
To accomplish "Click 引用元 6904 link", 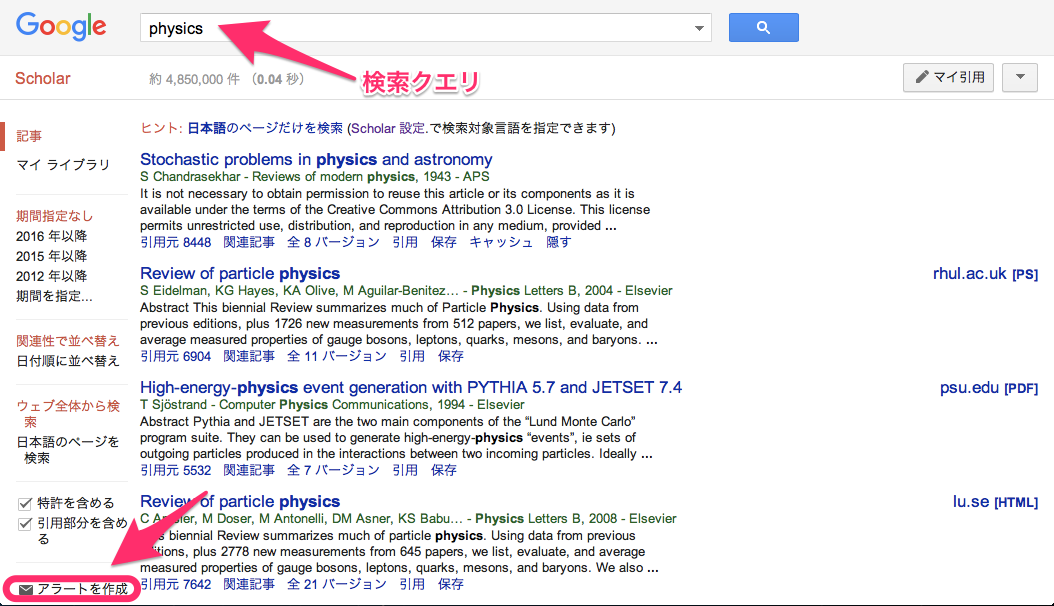I will click(175, 357).
